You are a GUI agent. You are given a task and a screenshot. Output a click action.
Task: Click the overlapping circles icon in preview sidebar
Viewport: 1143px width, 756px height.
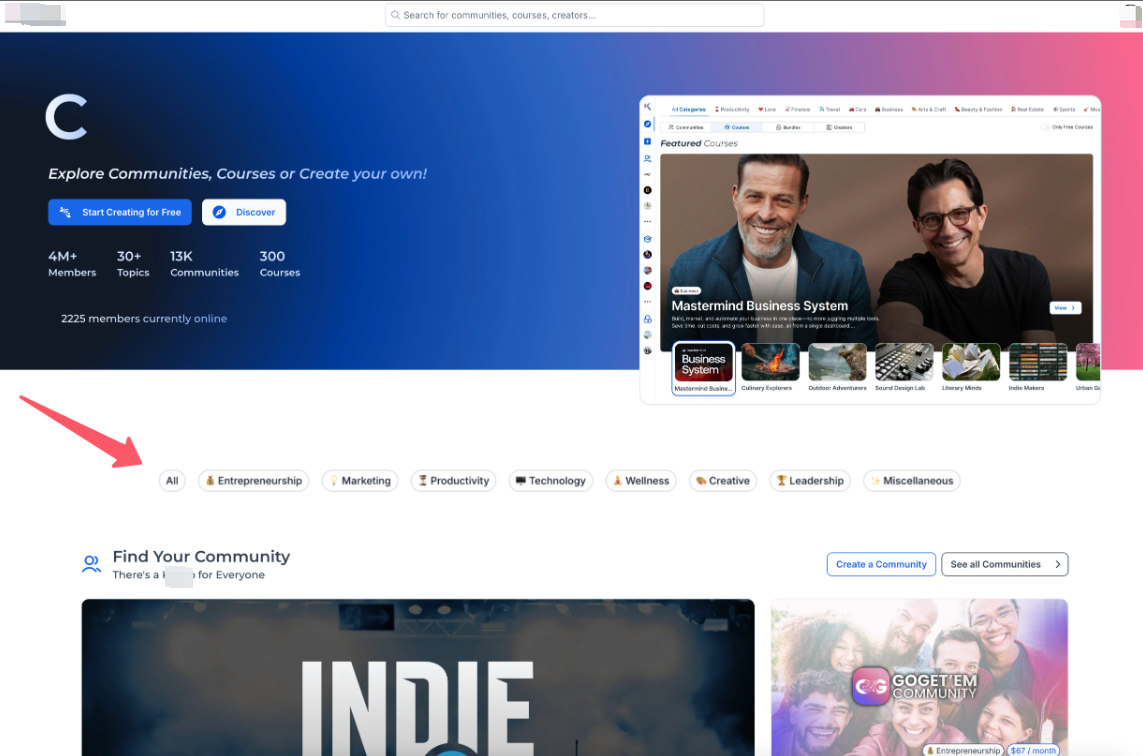point(647,319)
